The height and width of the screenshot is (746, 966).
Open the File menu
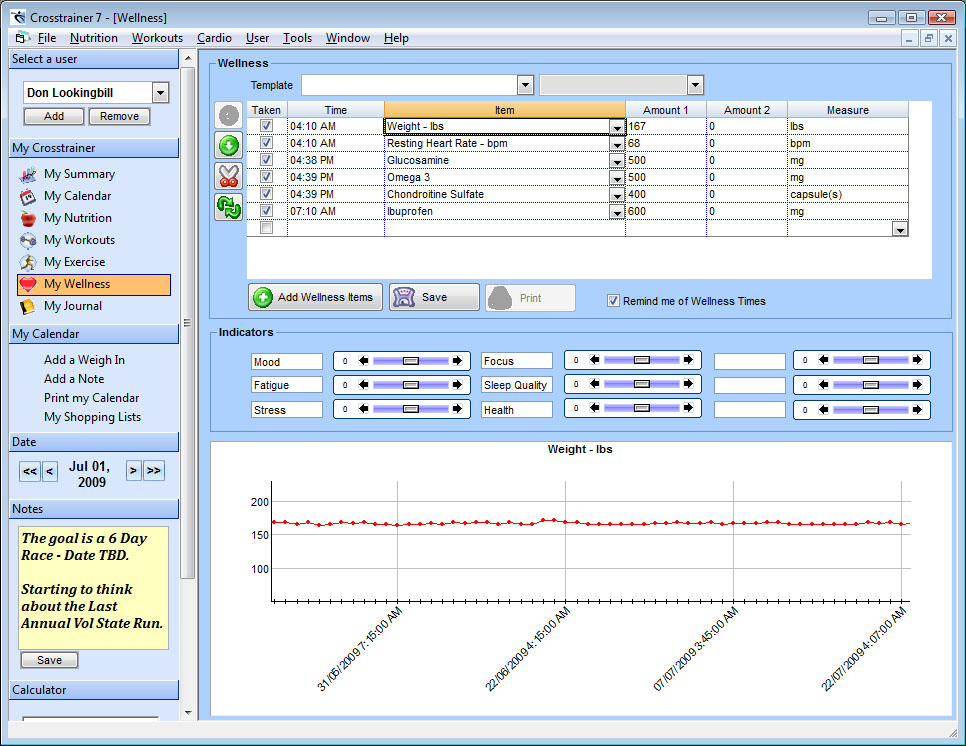[x=47, y=38]
